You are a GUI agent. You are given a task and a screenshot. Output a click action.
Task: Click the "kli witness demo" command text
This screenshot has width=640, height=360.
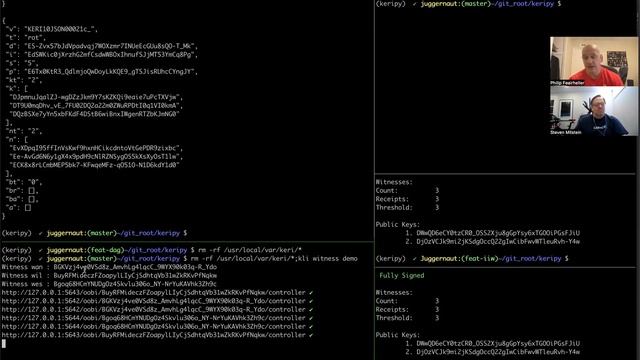(329, 259)
